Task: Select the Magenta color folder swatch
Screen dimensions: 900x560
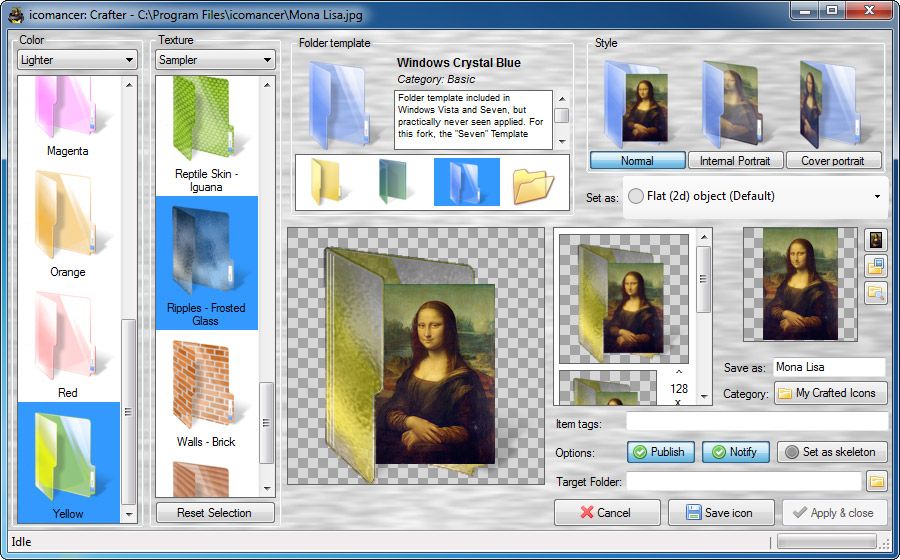Action: tap(68, 115)
